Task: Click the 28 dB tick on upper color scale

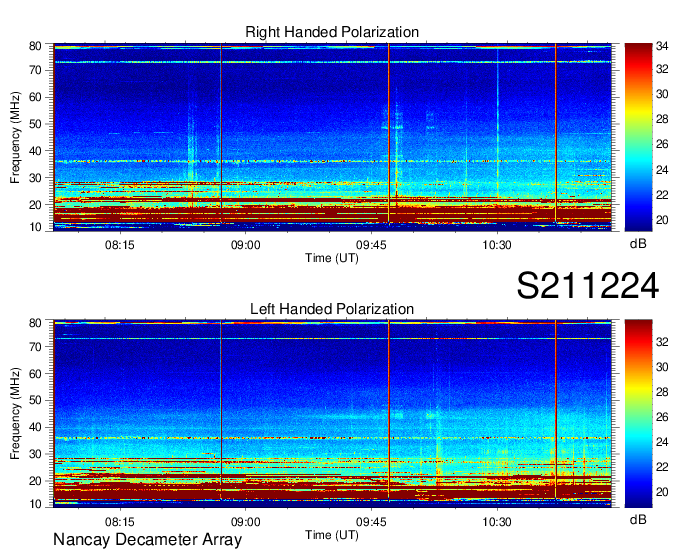Action: [662, 119]
